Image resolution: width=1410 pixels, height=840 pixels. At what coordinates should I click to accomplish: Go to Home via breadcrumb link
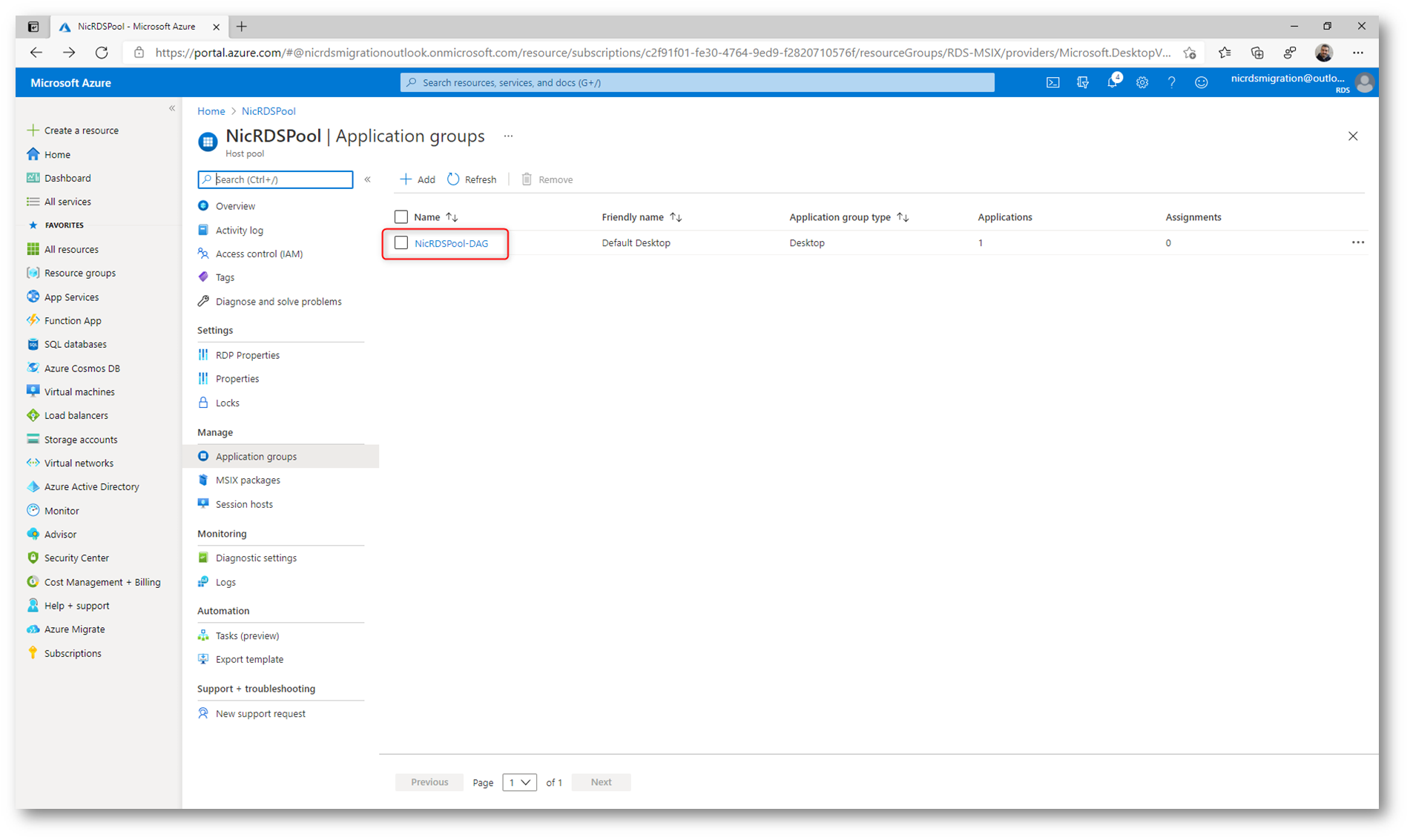tap(211, 111)
